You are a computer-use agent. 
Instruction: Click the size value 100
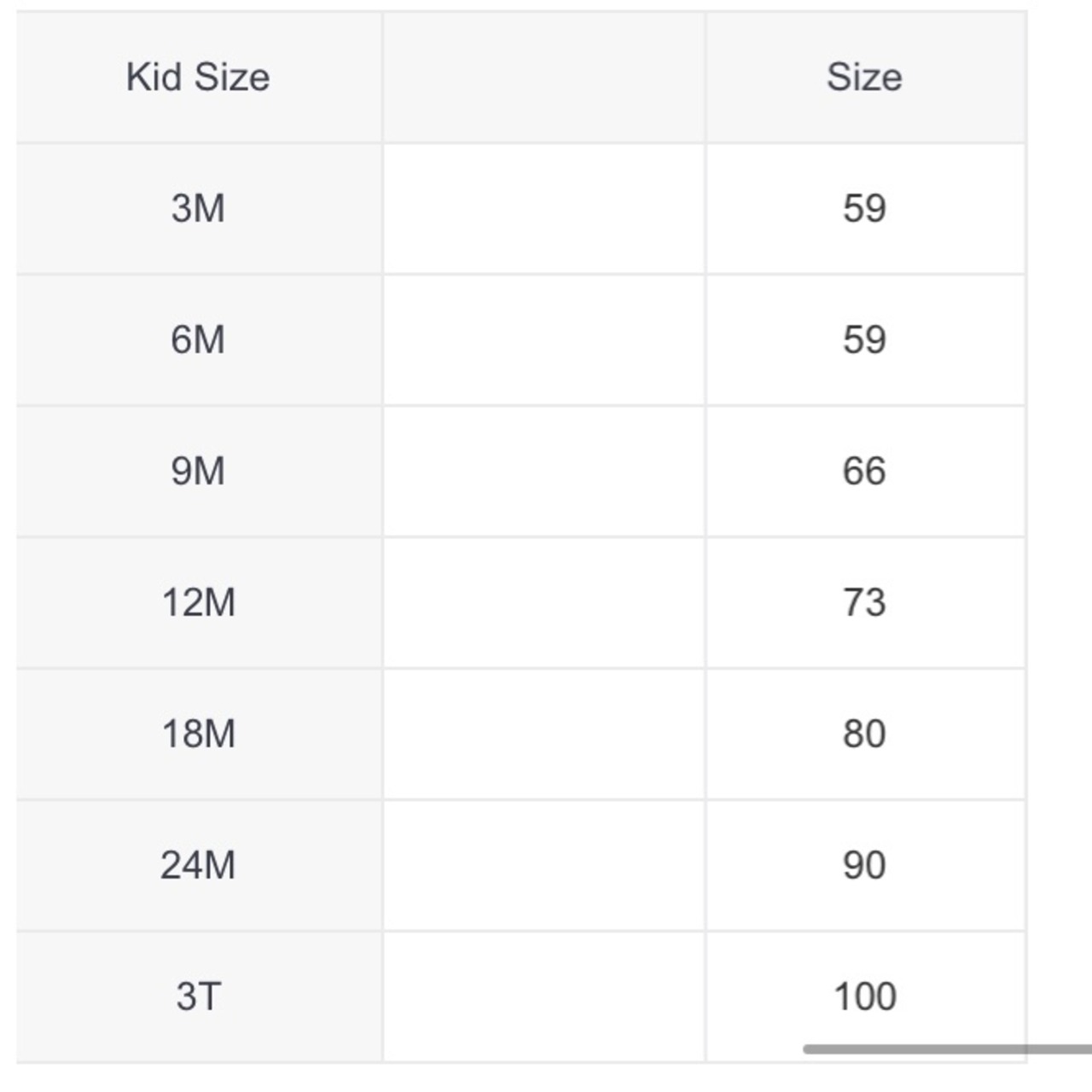tap(865, 997)
